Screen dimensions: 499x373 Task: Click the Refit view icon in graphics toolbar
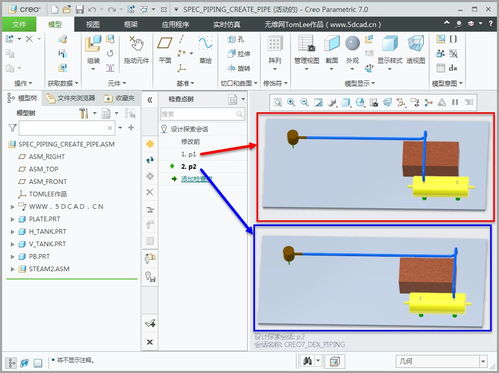(x=278, y=102)
